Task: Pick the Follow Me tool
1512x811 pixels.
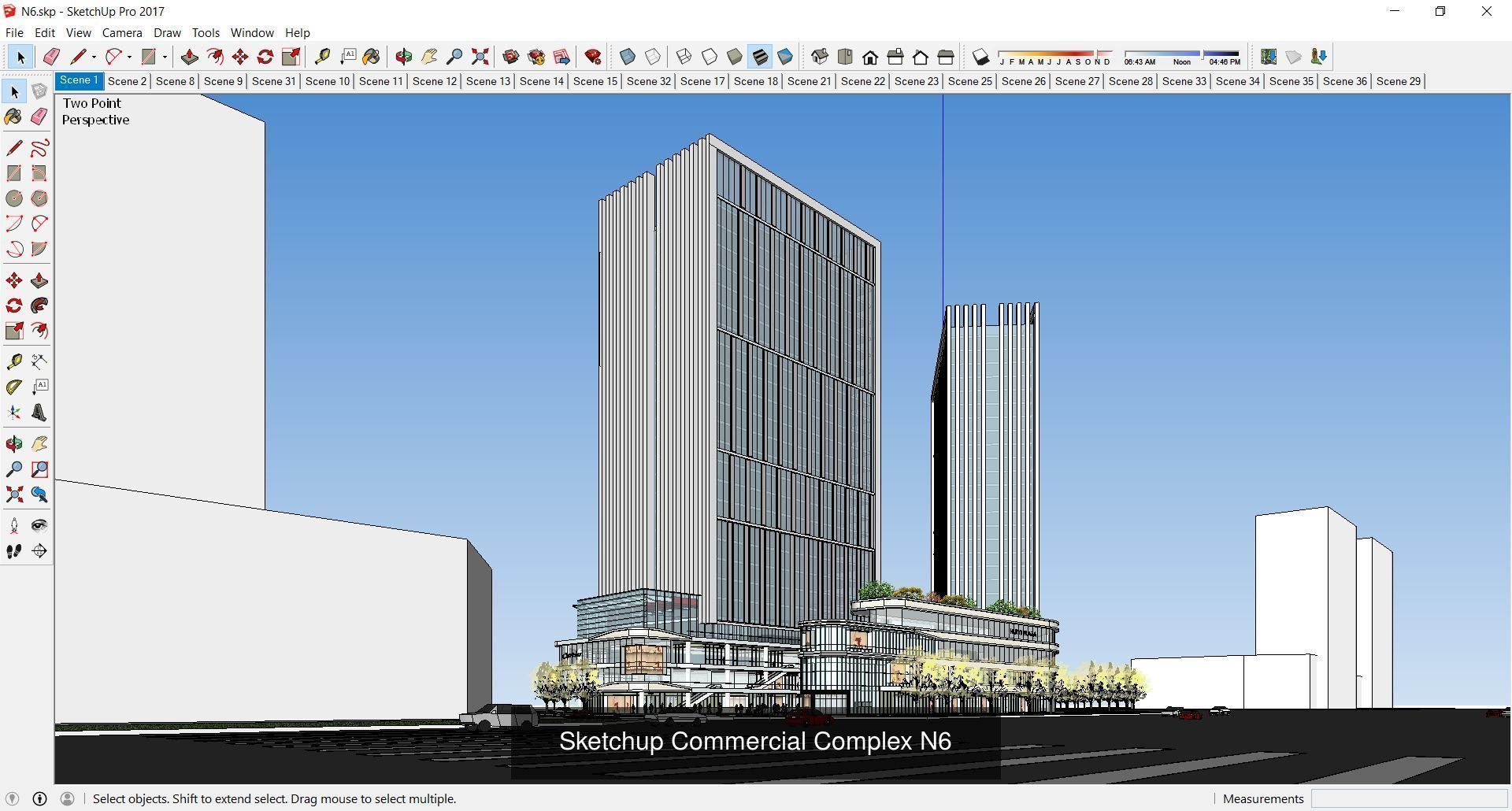Action: 39,306
